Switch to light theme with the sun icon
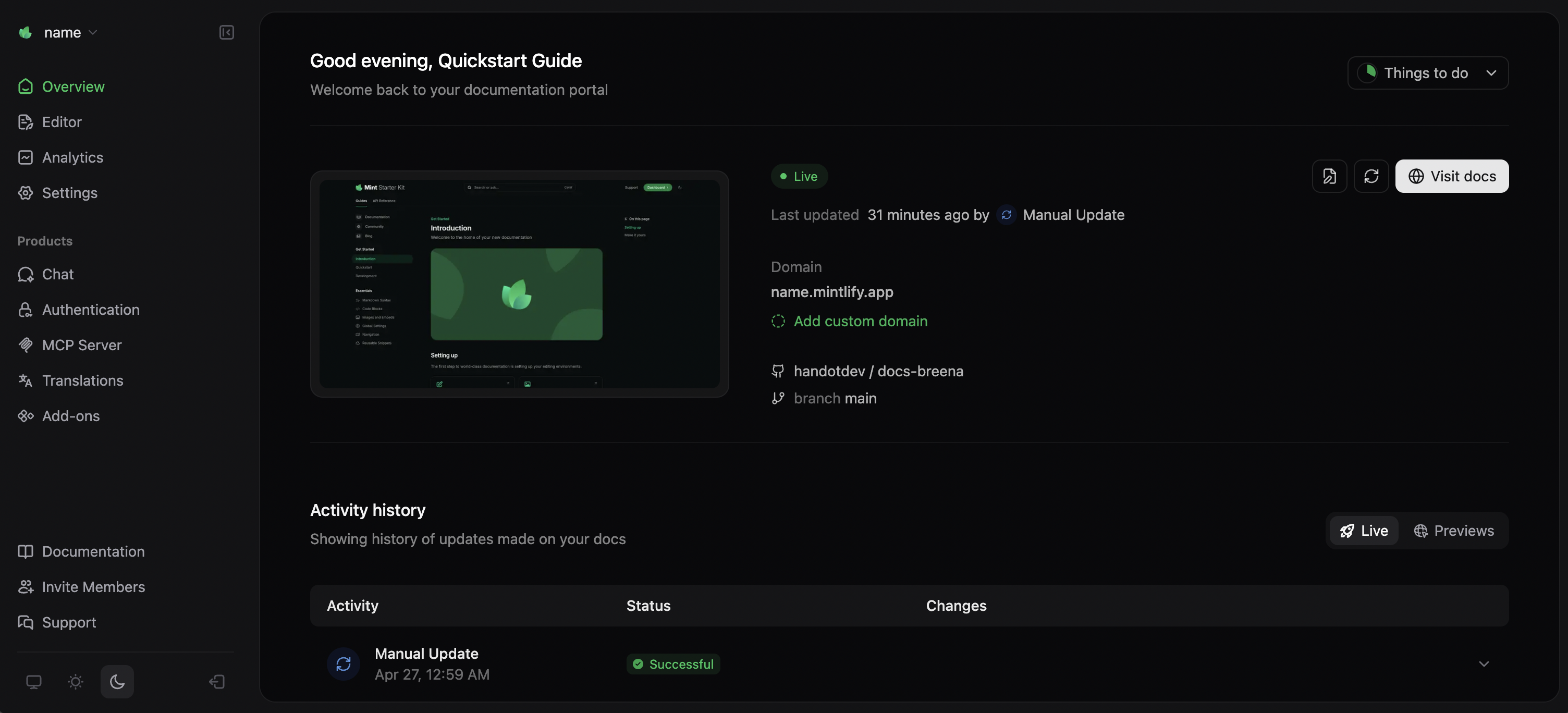Viewport: 1568px width, 713px height. [x=75, y=681]
